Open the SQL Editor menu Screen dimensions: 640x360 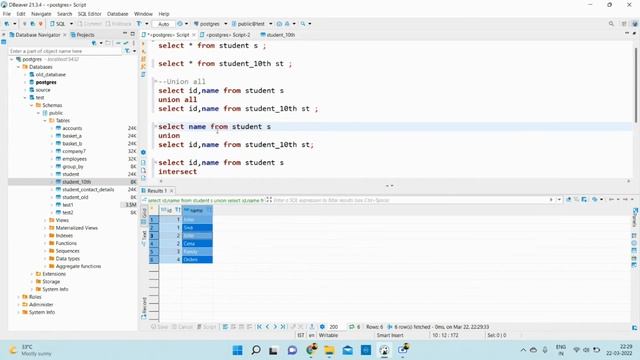pyautogui.click(x=89, y=14)
